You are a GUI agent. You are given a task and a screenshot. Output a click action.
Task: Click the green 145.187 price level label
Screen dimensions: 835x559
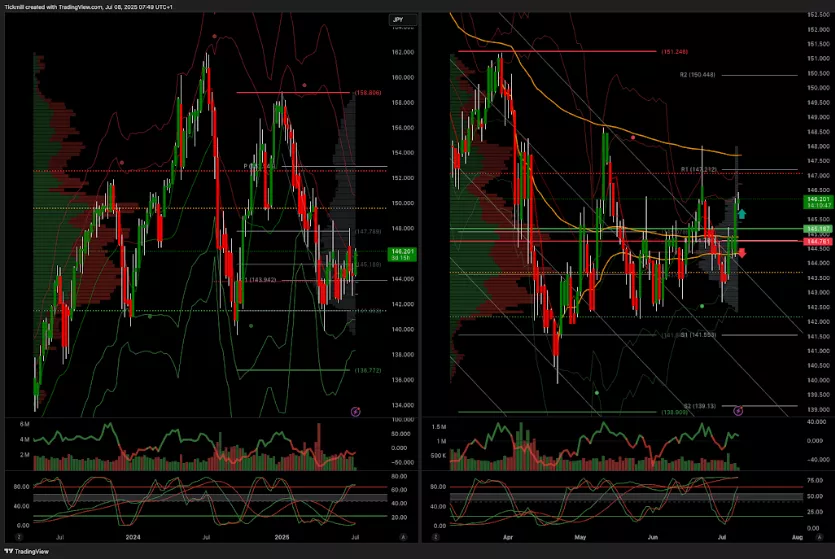816,229
